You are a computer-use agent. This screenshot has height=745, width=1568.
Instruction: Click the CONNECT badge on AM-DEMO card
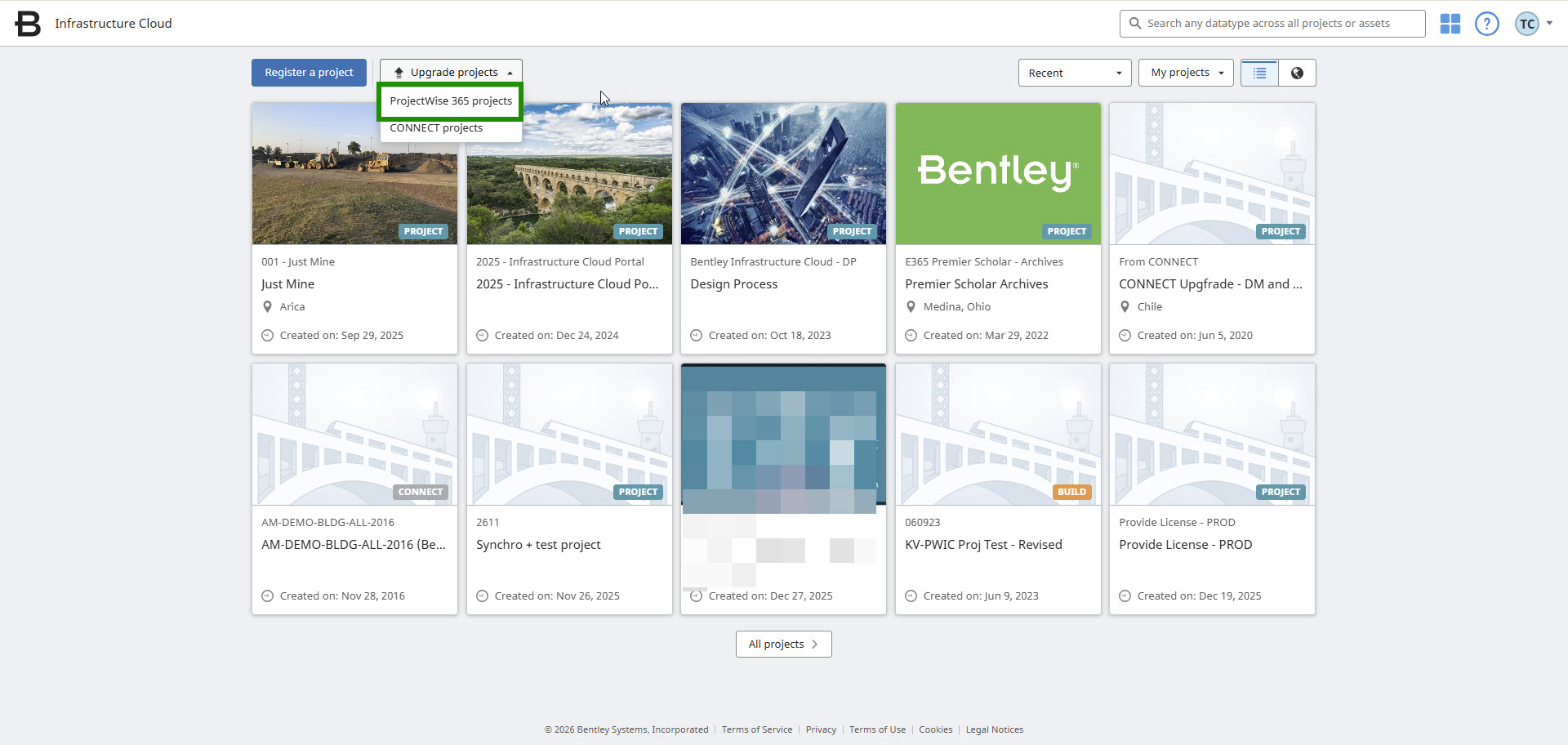[421, 493]
